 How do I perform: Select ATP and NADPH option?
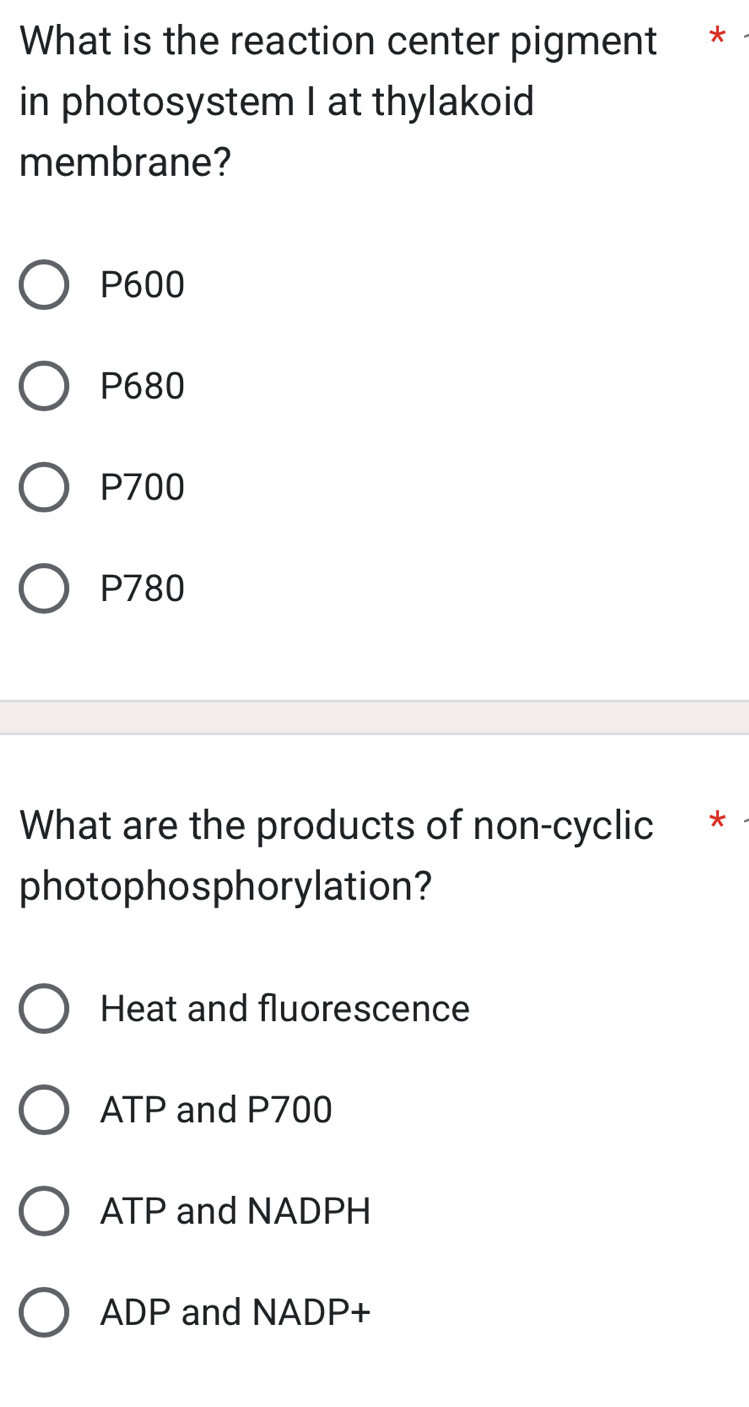(x=43, y=1212)
